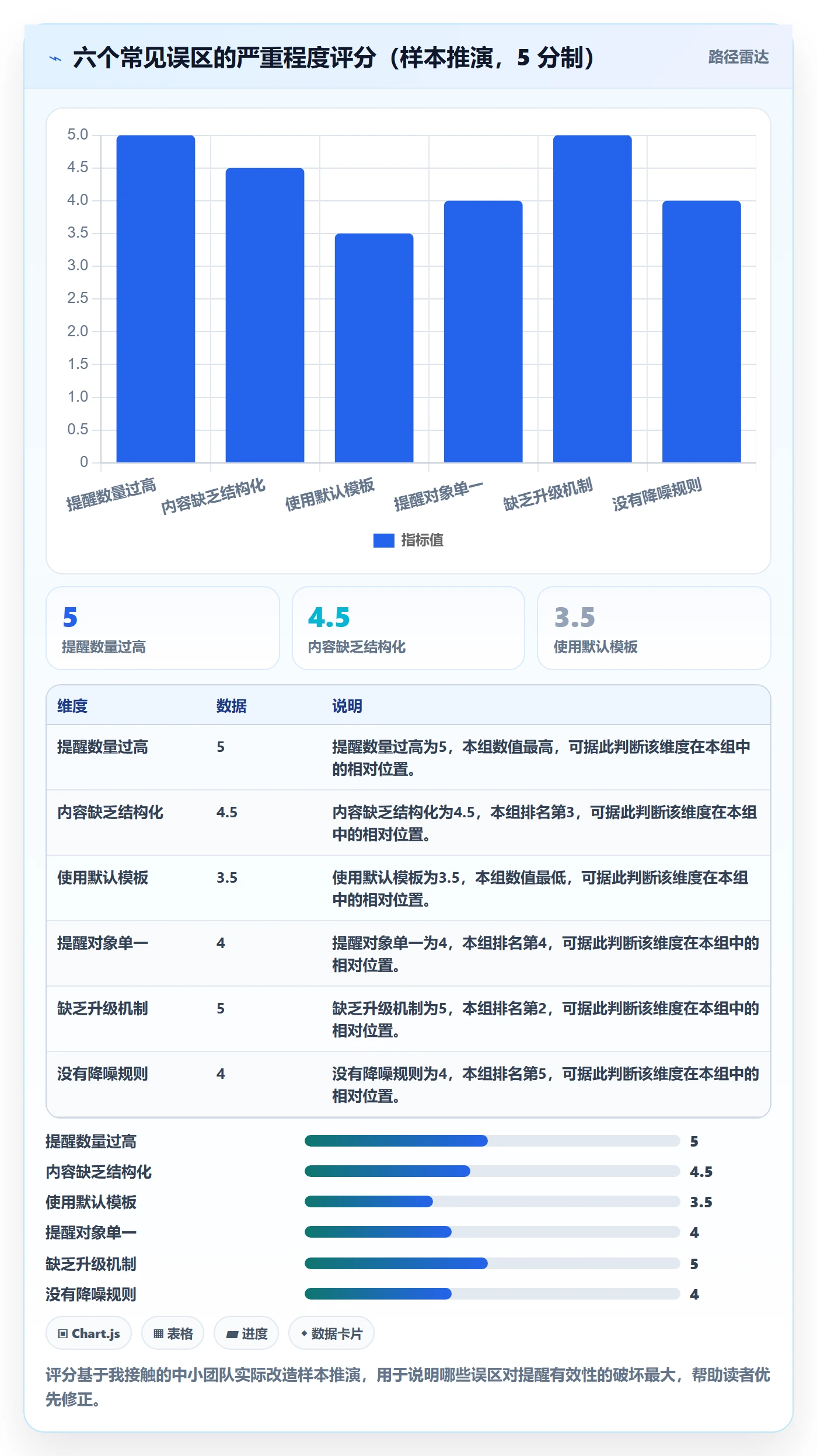This screenshot has height=1456, width=817.
Task: Click description mentioning 本组数值最高
Action: pyautogui.click(x=542, y=758)
